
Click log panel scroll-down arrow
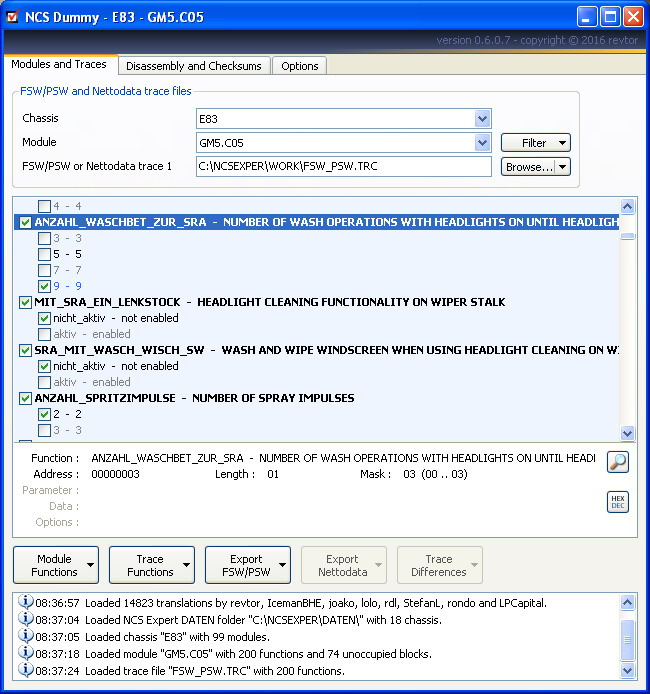tap(627, 671)
